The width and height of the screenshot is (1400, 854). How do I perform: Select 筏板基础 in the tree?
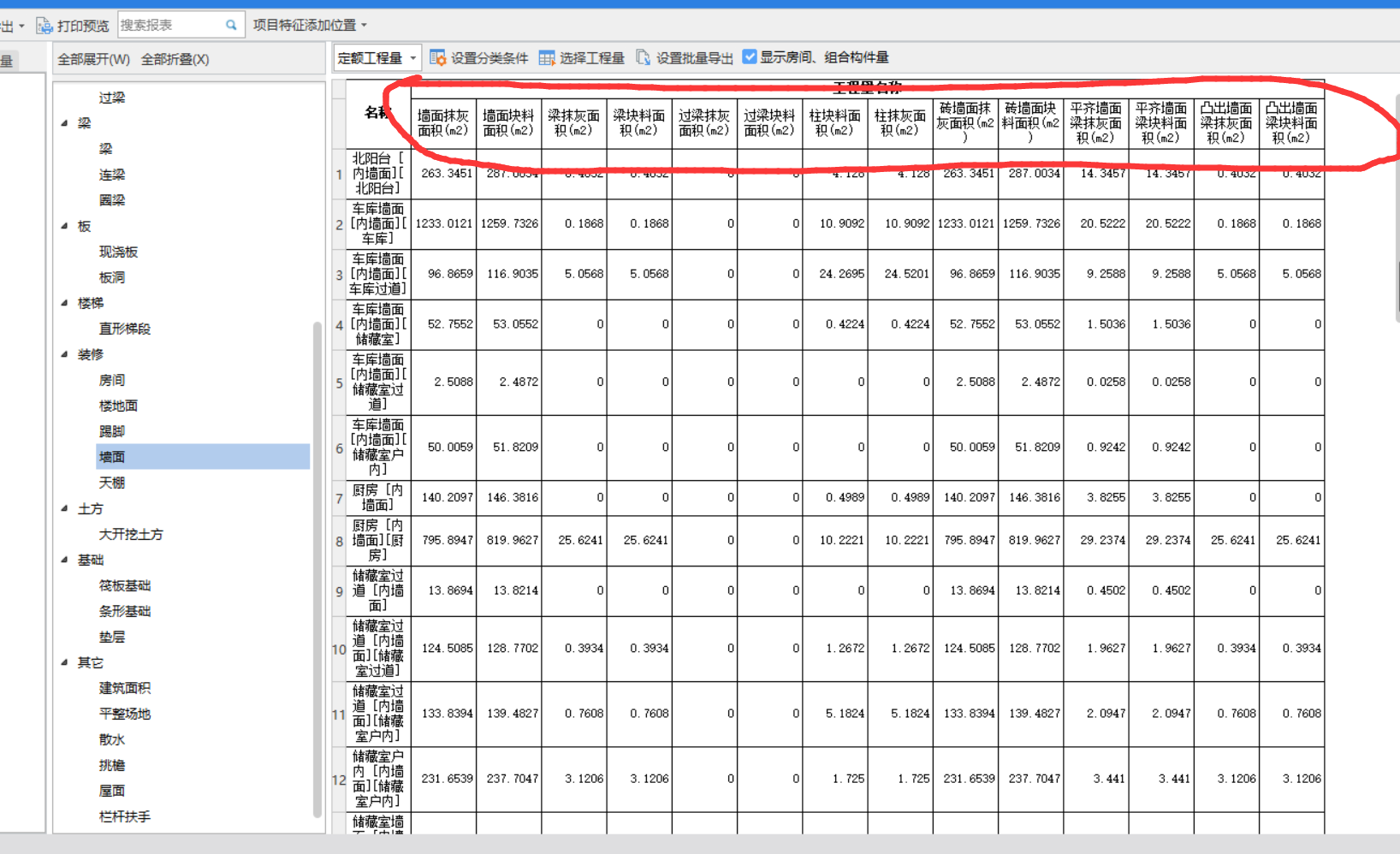coord(125,585)
